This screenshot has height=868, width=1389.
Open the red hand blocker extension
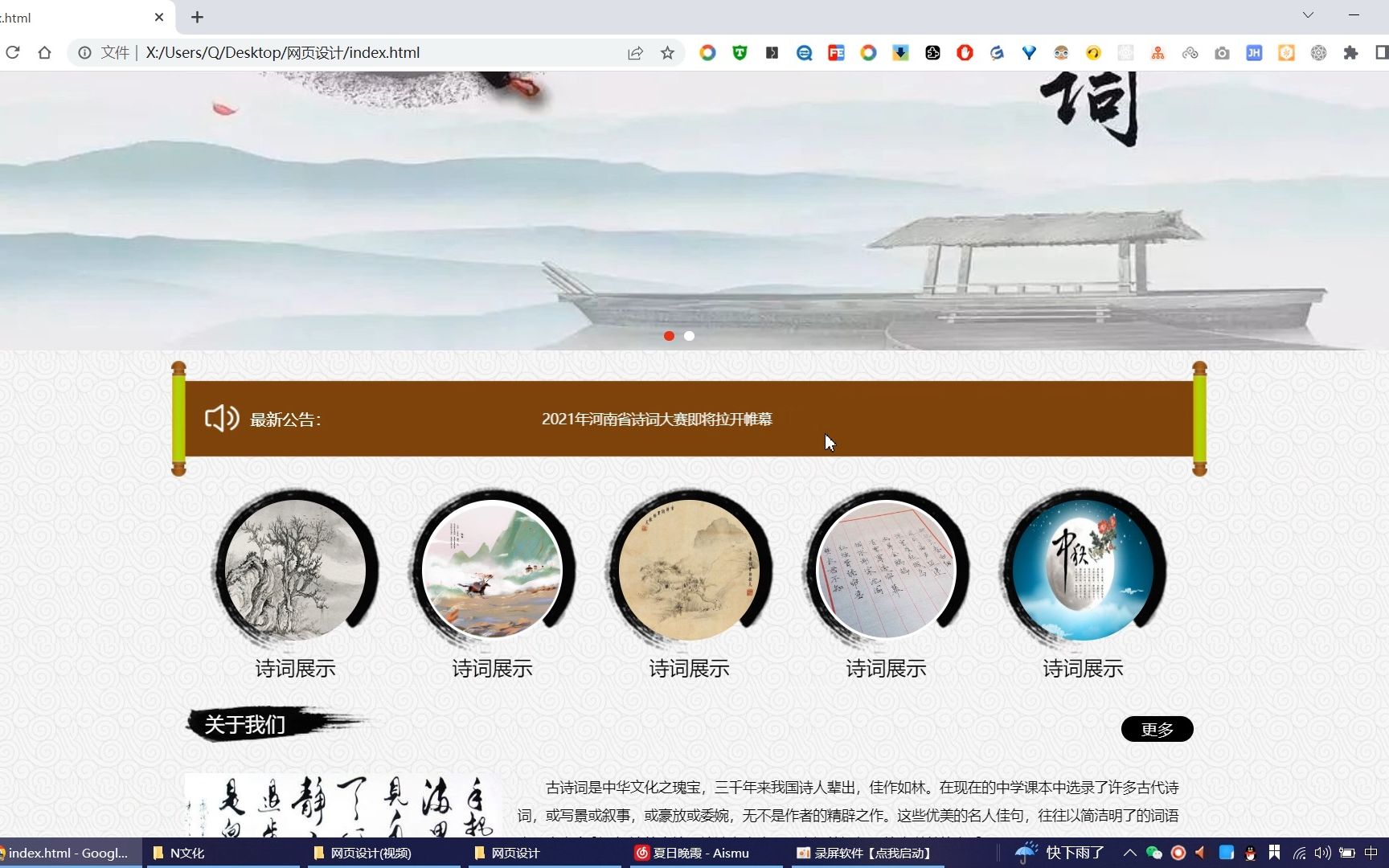(x=965, y=52)
